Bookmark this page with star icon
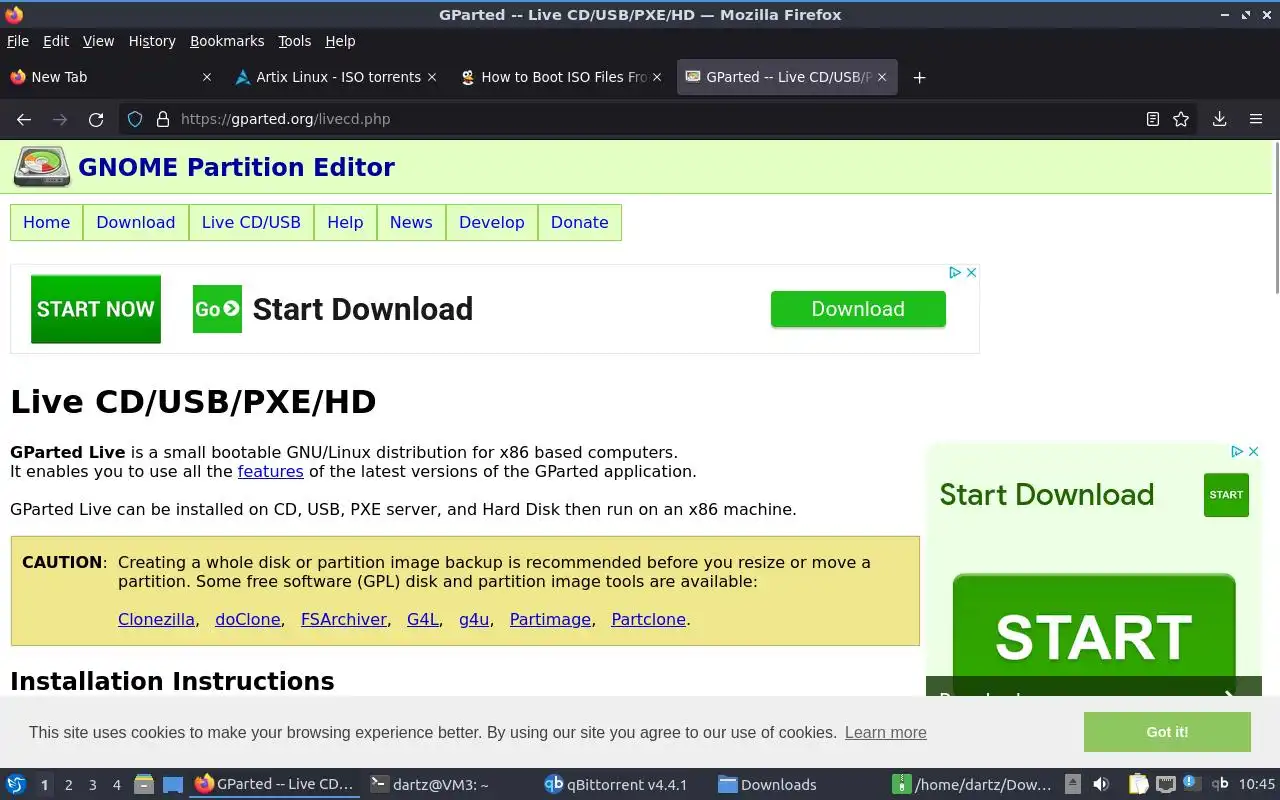This screenshot has height=800, width=1280. (1181, 119)
